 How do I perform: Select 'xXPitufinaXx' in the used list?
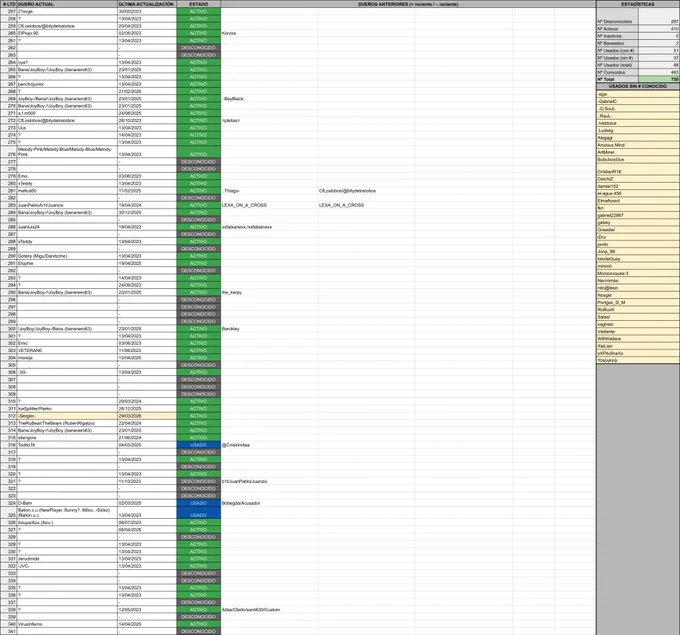pyautogui.click(x=638, y=354)
